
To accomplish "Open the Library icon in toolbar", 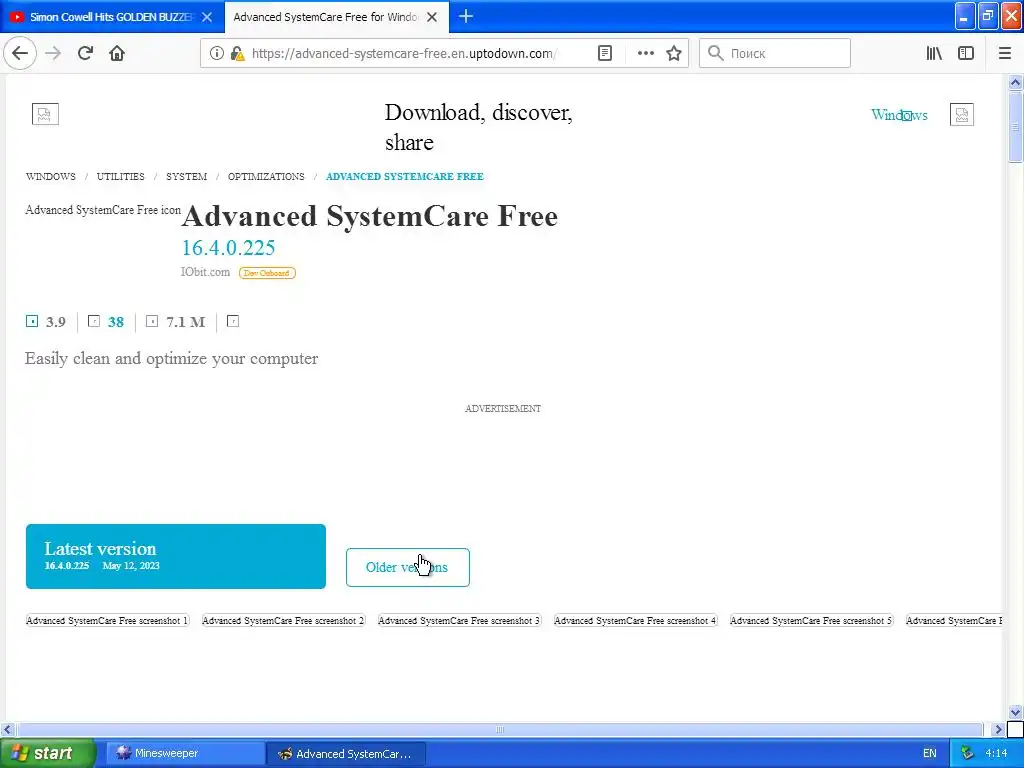I will point(934,53).
